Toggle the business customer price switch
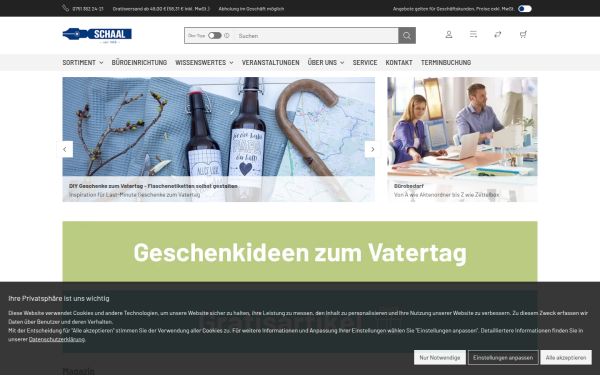Image resolution: width=600 pixels, height=375 pixels. coord(525,8)
